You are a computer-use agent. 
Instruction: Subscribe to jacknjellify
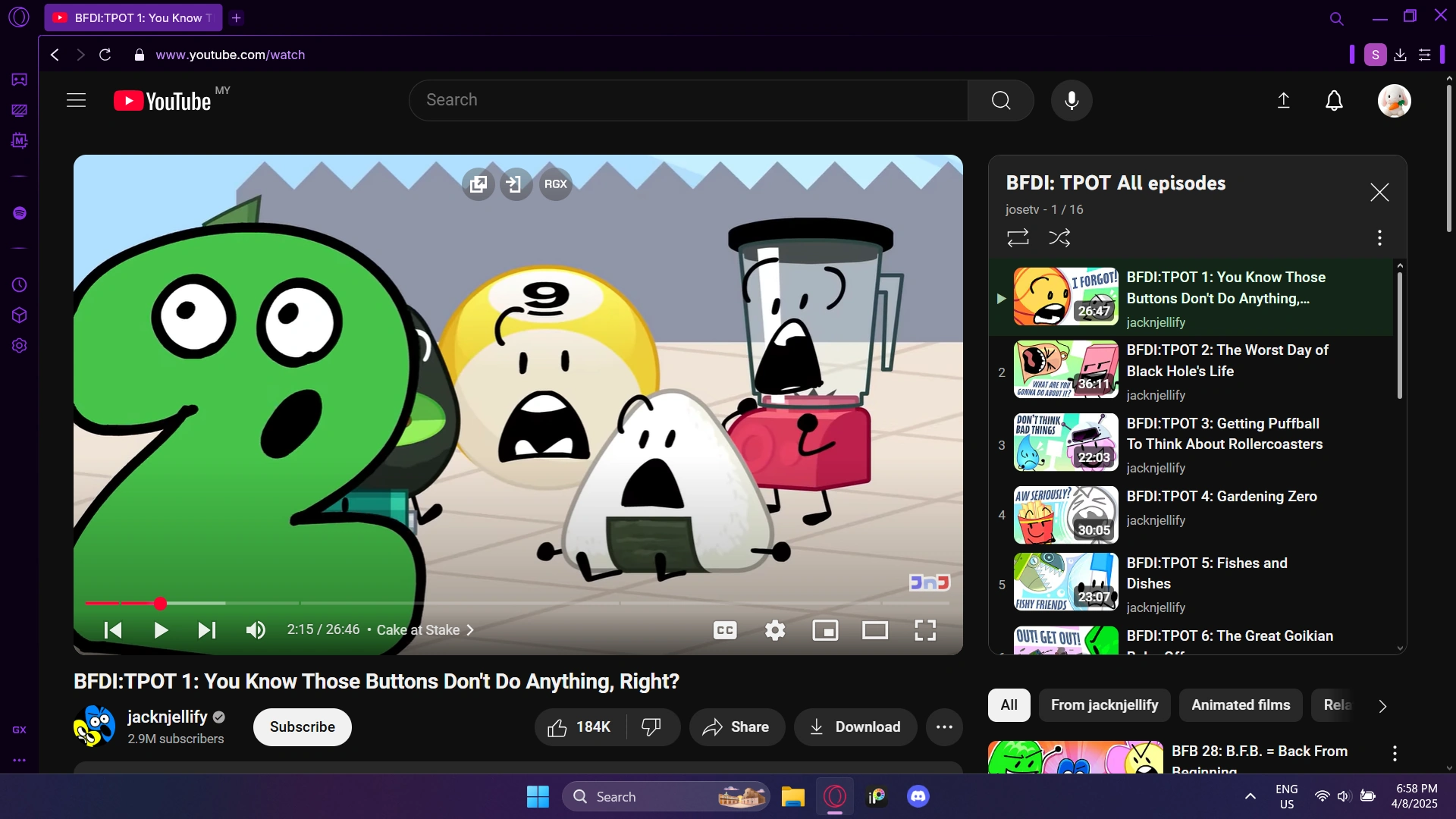click(x=302, y=726)
